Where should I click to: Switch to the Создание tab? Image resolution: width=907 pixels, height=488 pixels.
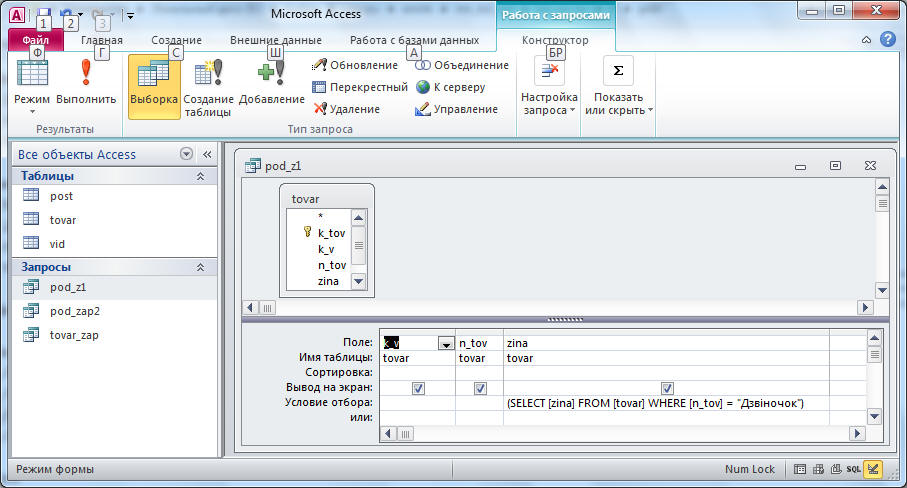point(176,40)
